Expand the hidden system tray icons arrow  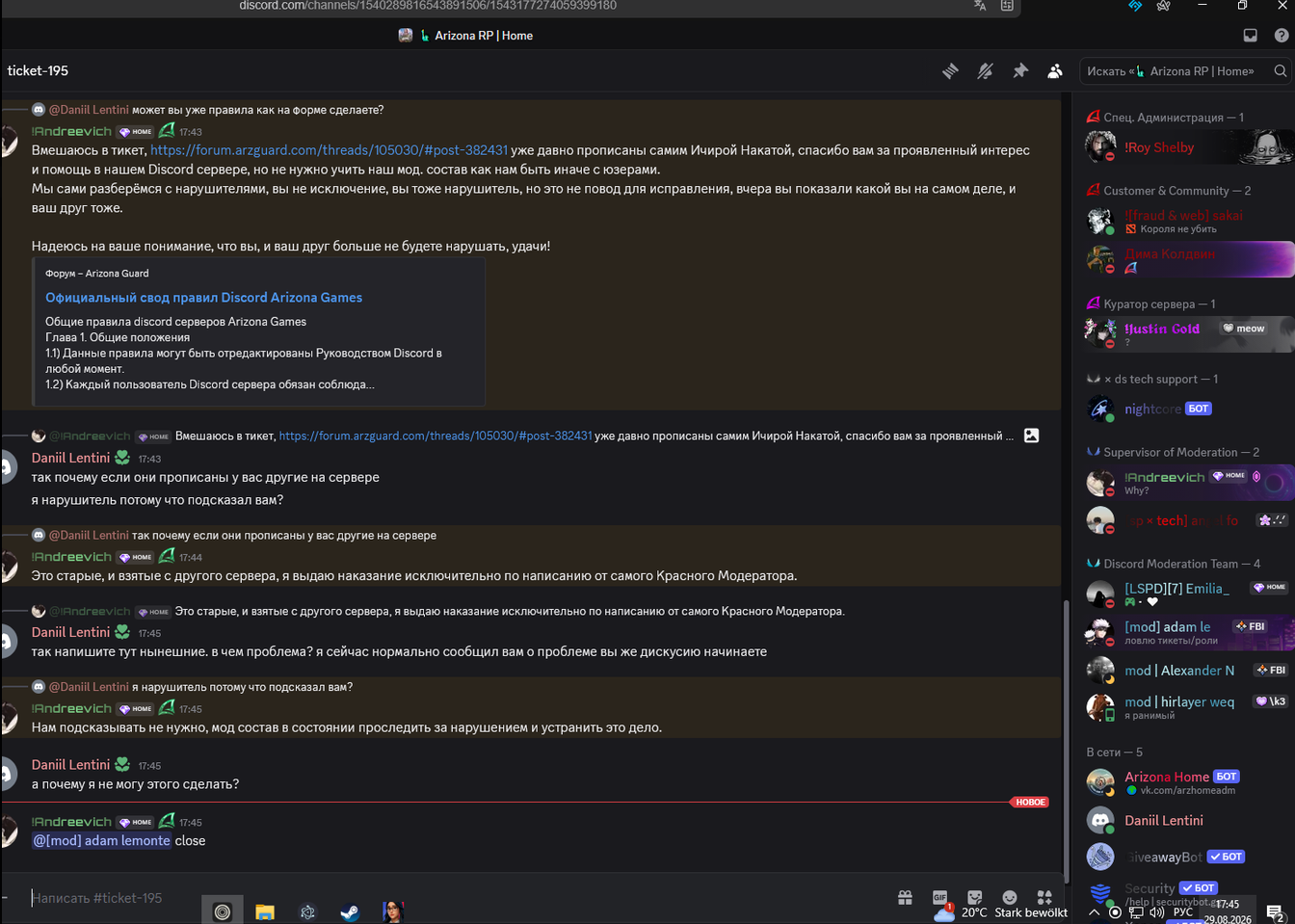(x=1094, y=912)
